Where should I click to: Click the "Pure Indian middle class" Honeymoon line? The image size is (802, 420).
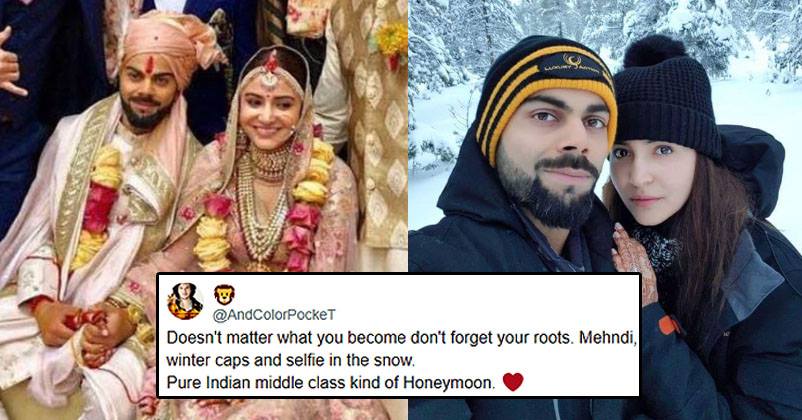point(331,382)
